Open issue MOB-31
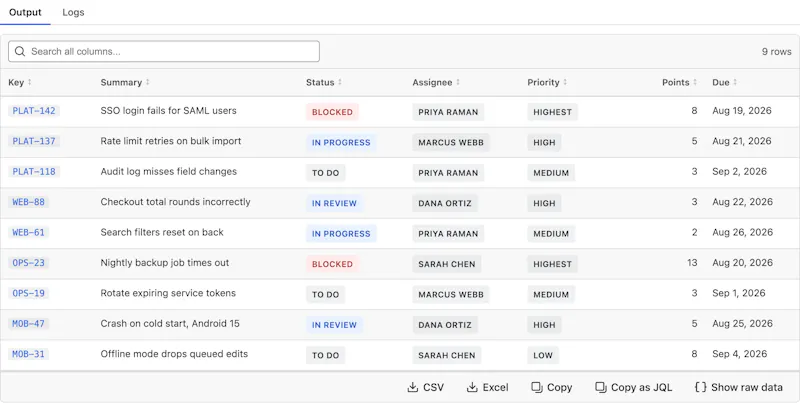The height and width of the screenshot is (403, 800). (29, 354)
